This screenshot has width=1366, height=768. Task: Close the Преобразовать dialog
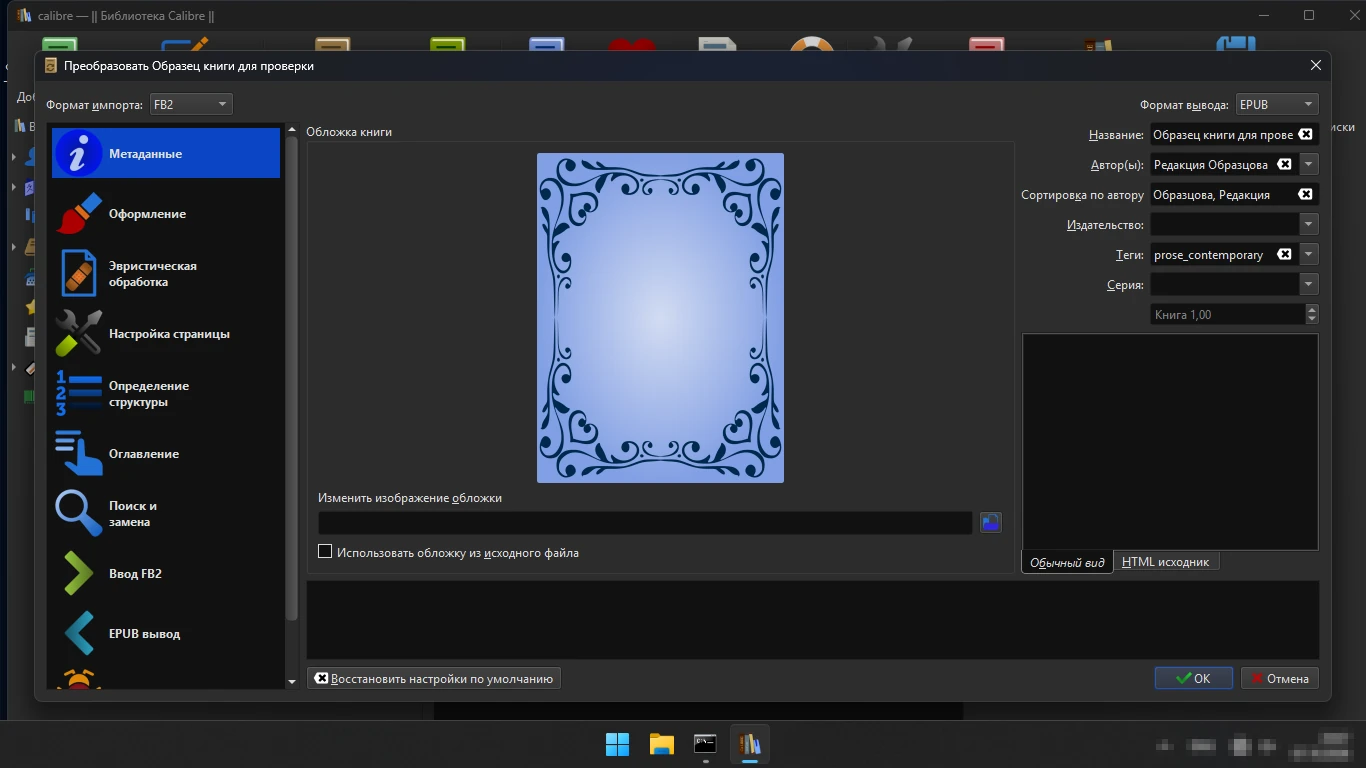[1316, 65]
